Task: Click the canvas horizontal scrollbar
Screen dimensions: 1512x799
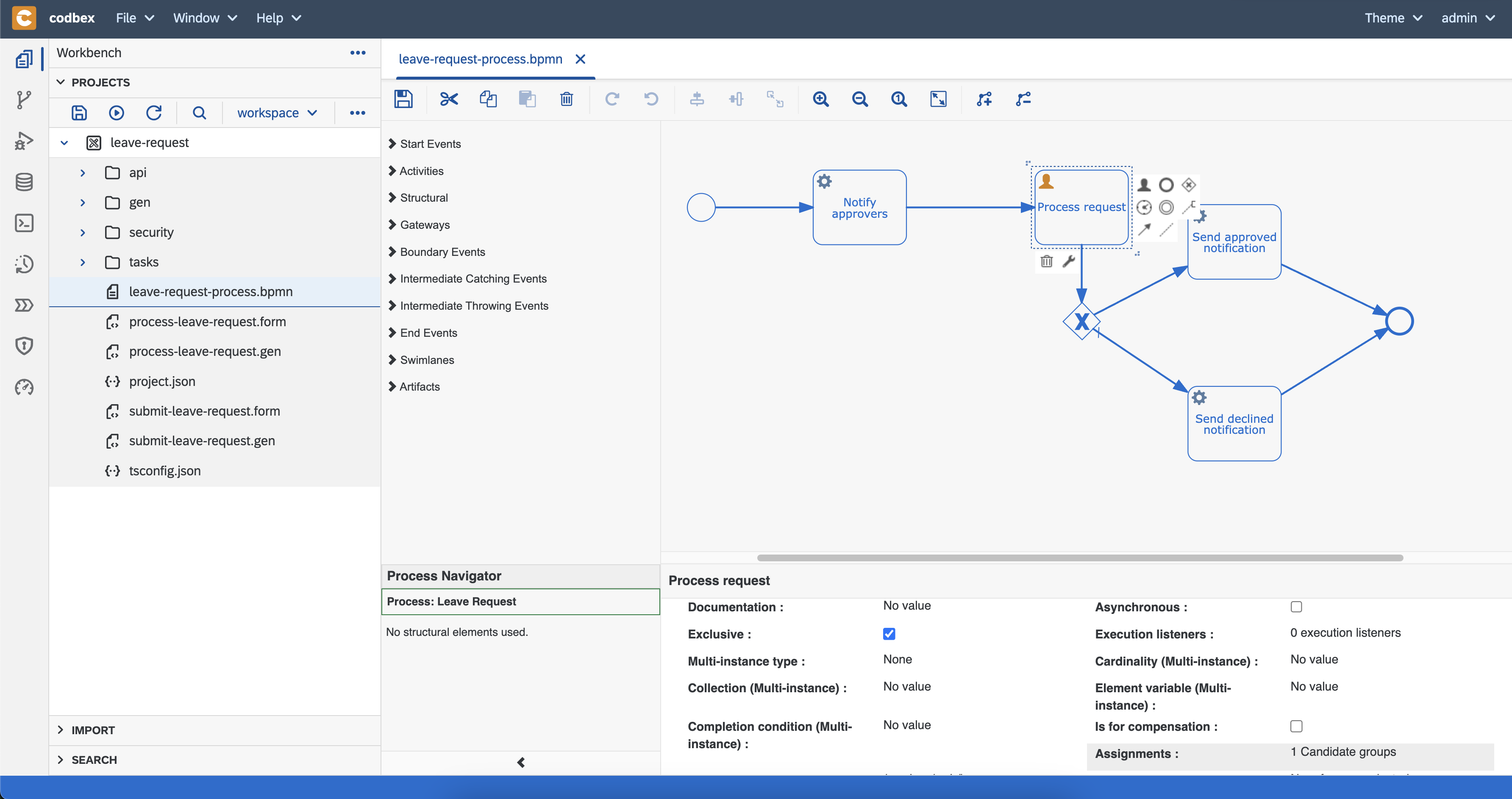Action: coord(1080,558)
